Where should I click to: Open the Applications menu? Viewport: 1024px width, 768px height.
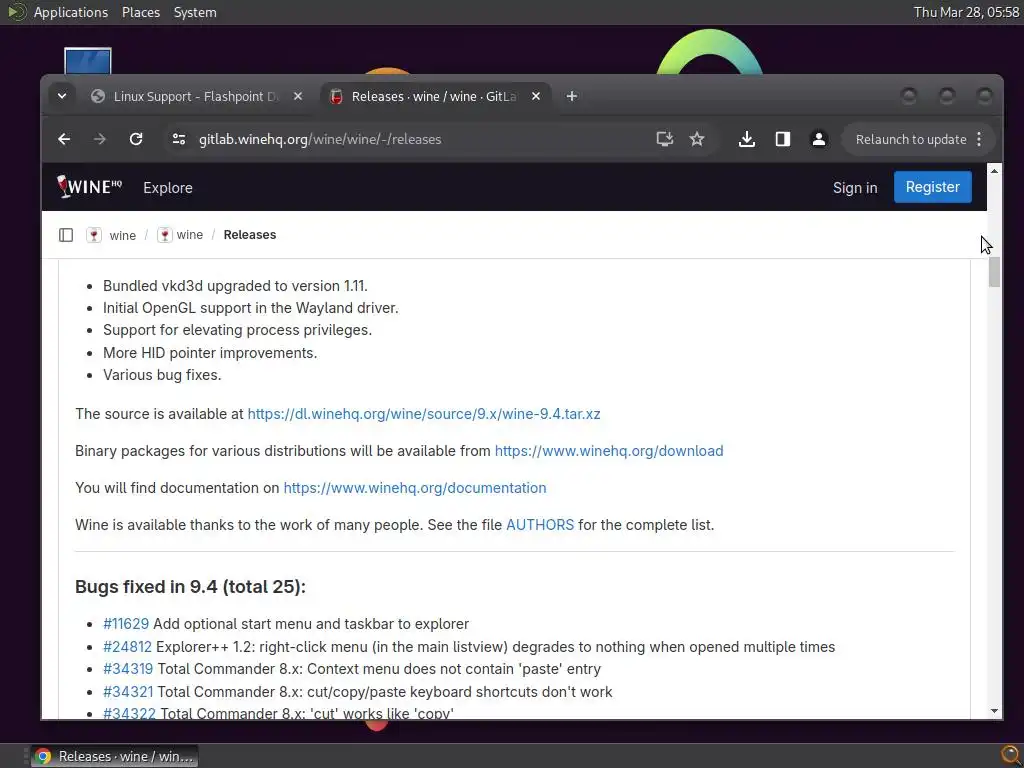pyautogui.click(x=71, y=12)
